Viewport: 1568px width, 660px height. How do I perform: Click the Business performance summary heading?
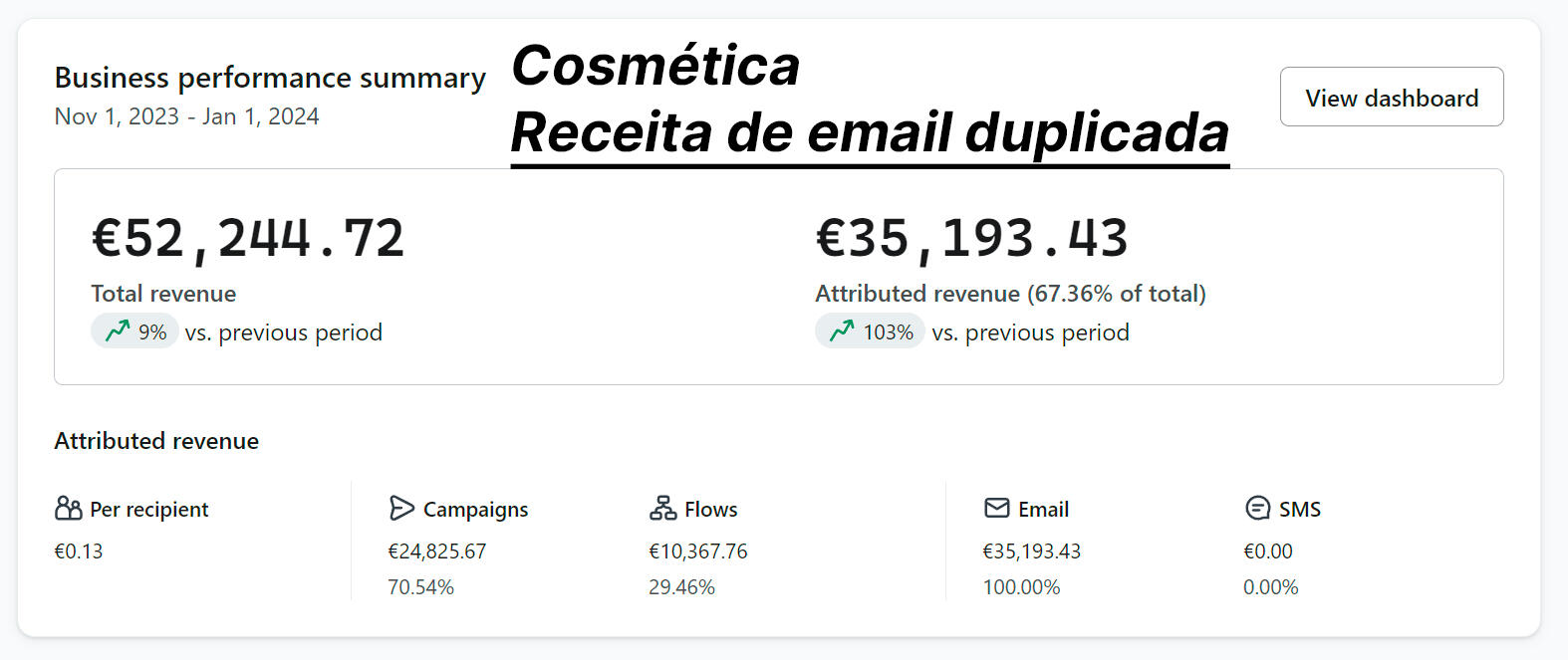(x=270, y=78)
